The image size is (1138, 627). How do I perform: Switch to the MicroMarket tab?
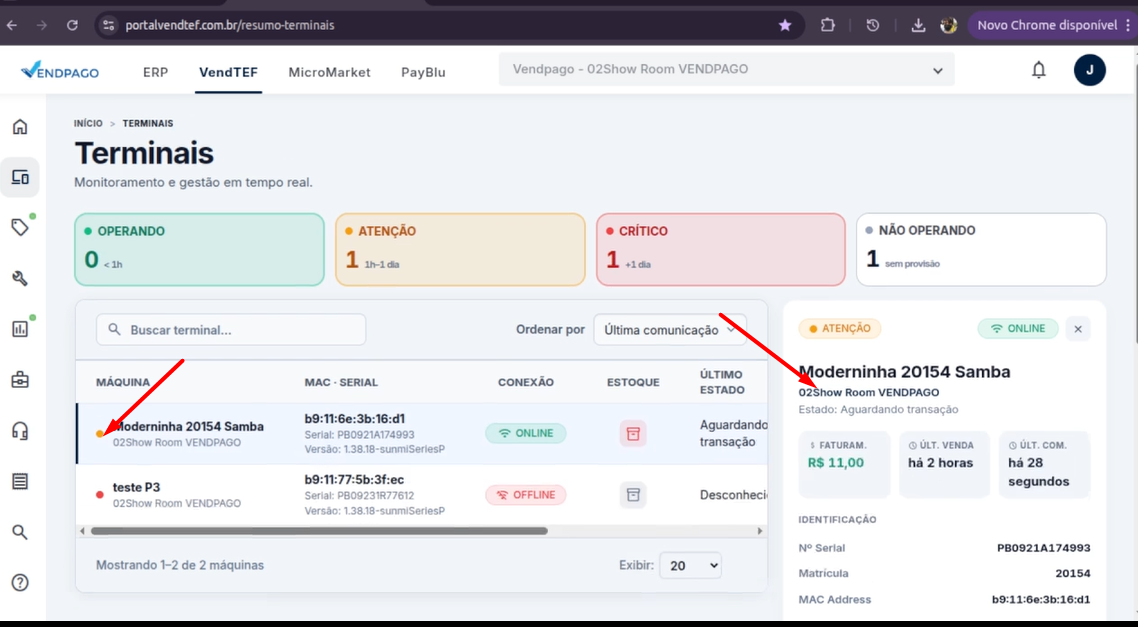tap(329, 72)
